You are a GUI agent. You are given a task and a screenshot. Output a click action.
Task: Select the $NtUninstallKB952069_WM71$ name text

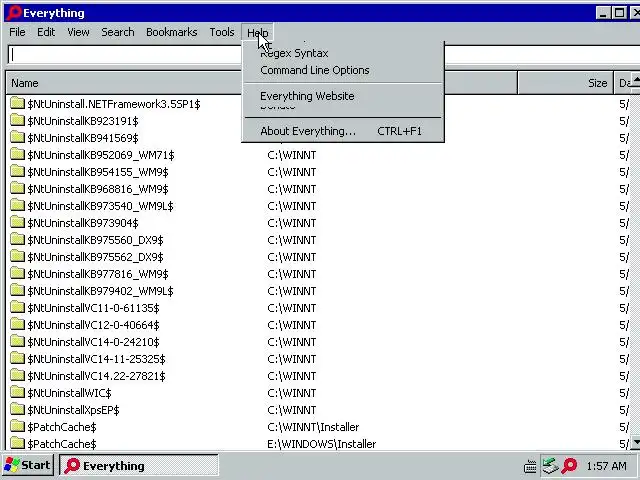[101, 155]
